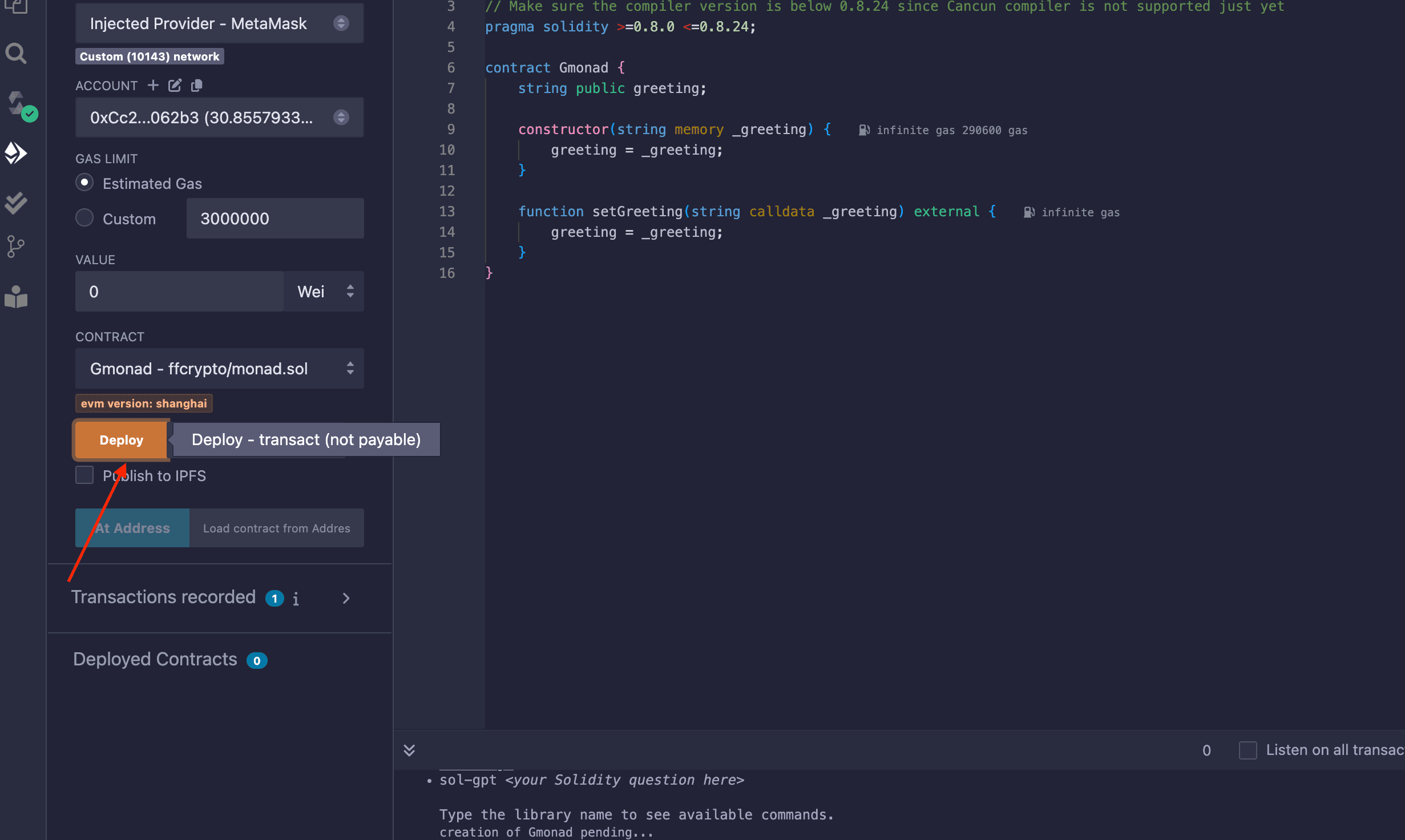Click the pending transactions counter 0 in terminal bar
Viewport: 1405px width, 840px height.
pos(1206,750)
